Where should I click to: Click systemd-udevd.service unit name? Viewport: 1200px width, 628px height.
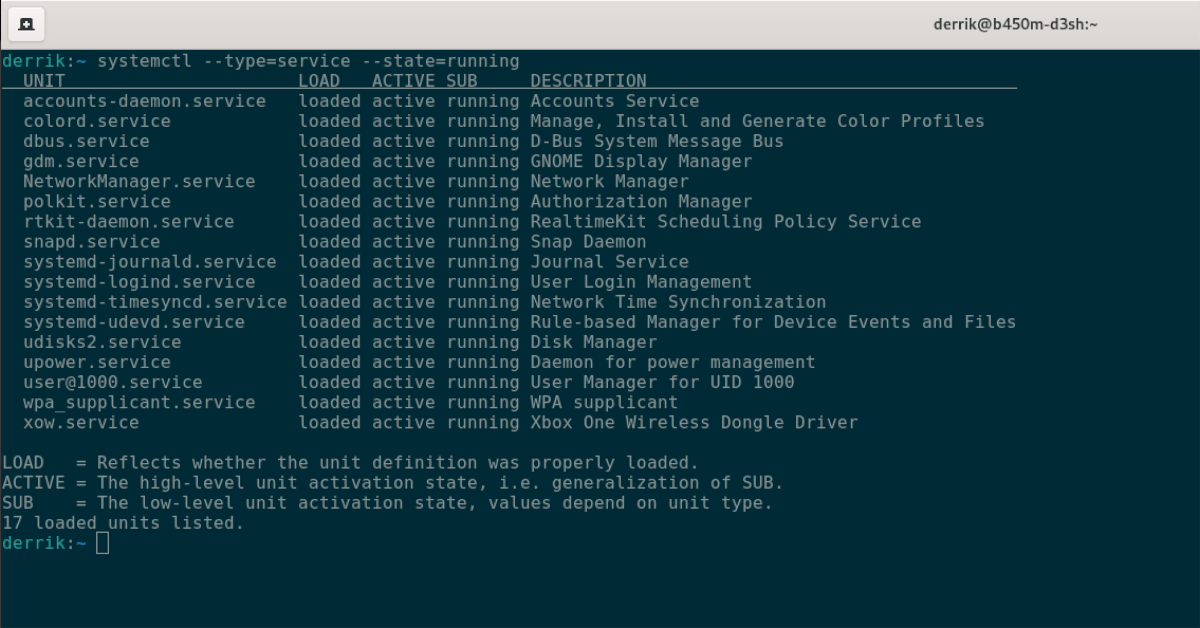click(134, 322)
